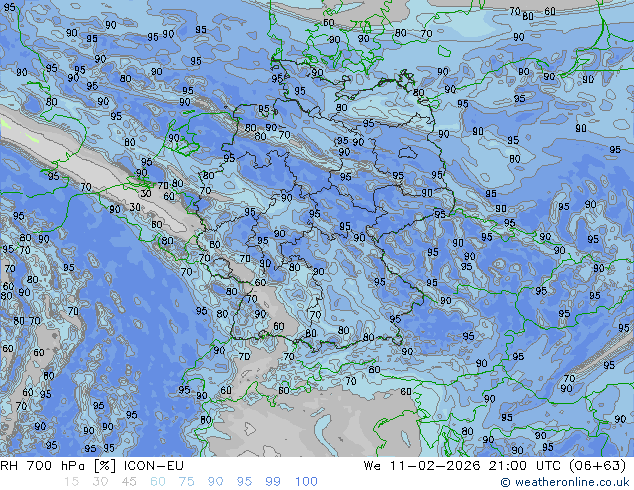634x490 pixels.
Task: Click the date 'We 11-02-2026' label
Action: click(x=422, y=466)
